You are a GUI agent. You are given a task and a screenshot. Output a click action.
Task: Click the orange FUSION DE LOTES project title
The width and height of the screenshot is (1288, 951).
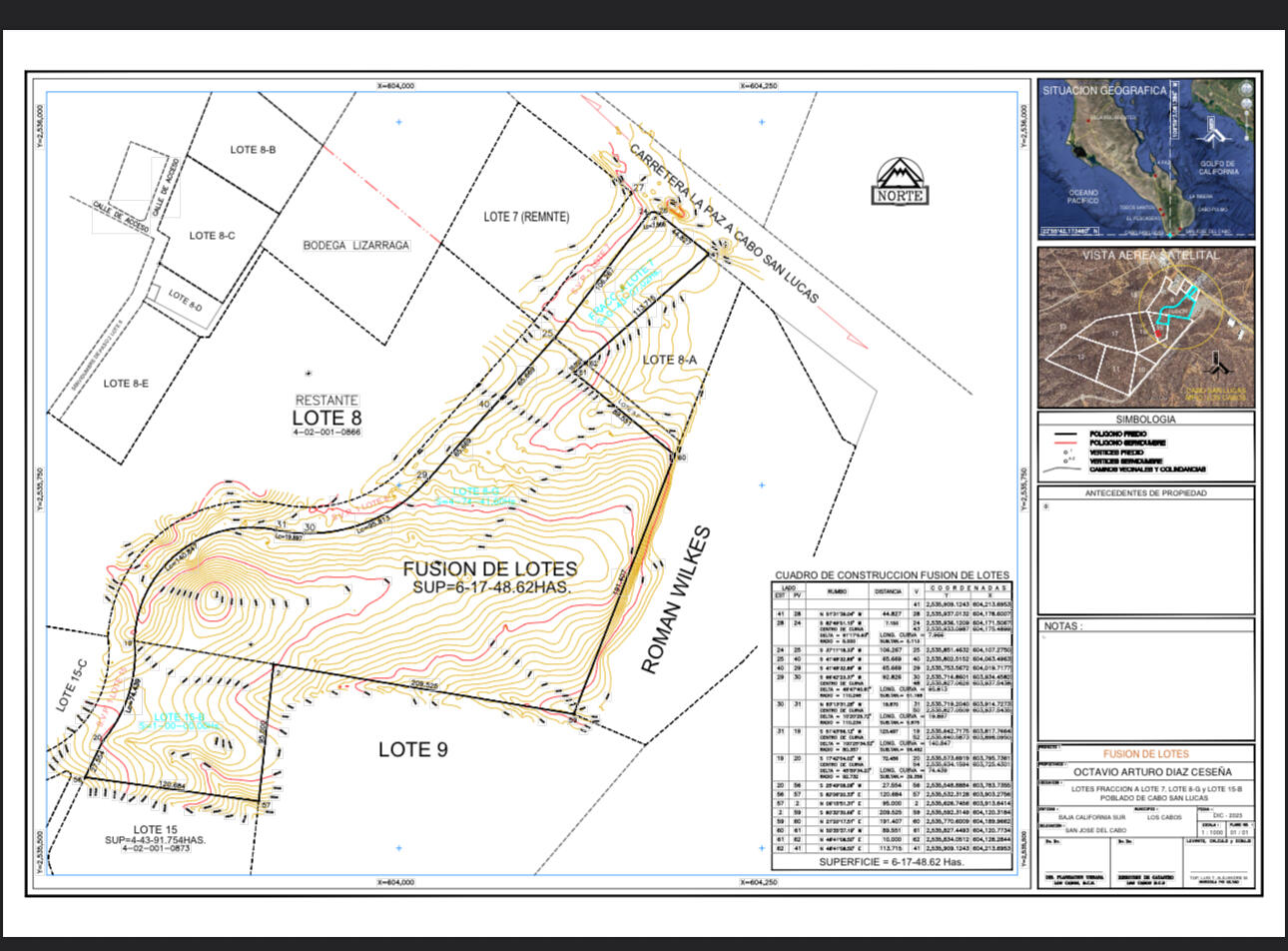coord(1145,754)
